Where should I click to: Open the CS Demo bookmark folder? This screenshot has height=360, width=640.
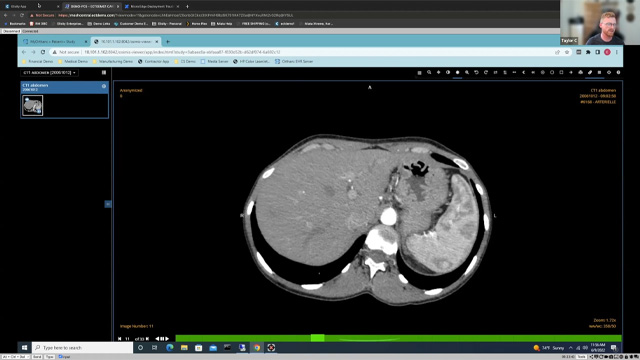click(x=185, y=62)
